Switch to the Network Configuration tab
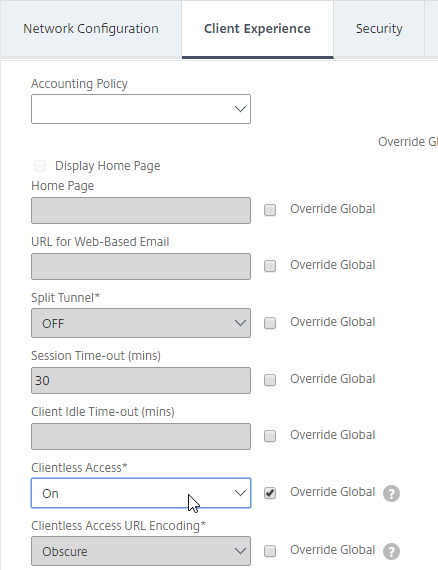Image resolution: width=438 pixels, height=570 pixels. [x=91, y=29]
